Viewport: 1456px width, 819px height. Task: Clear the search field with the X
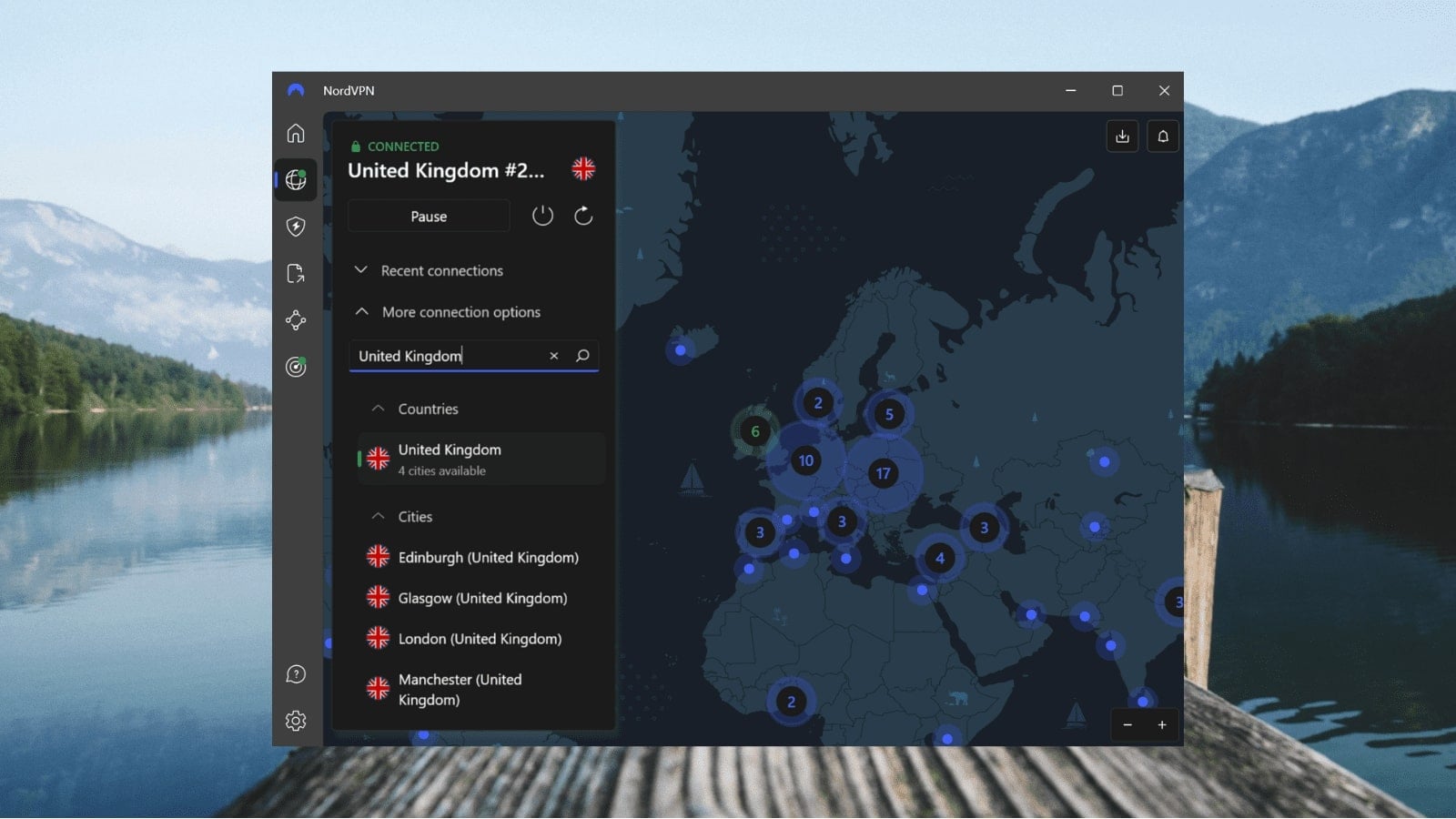click(x=553, y=356)
